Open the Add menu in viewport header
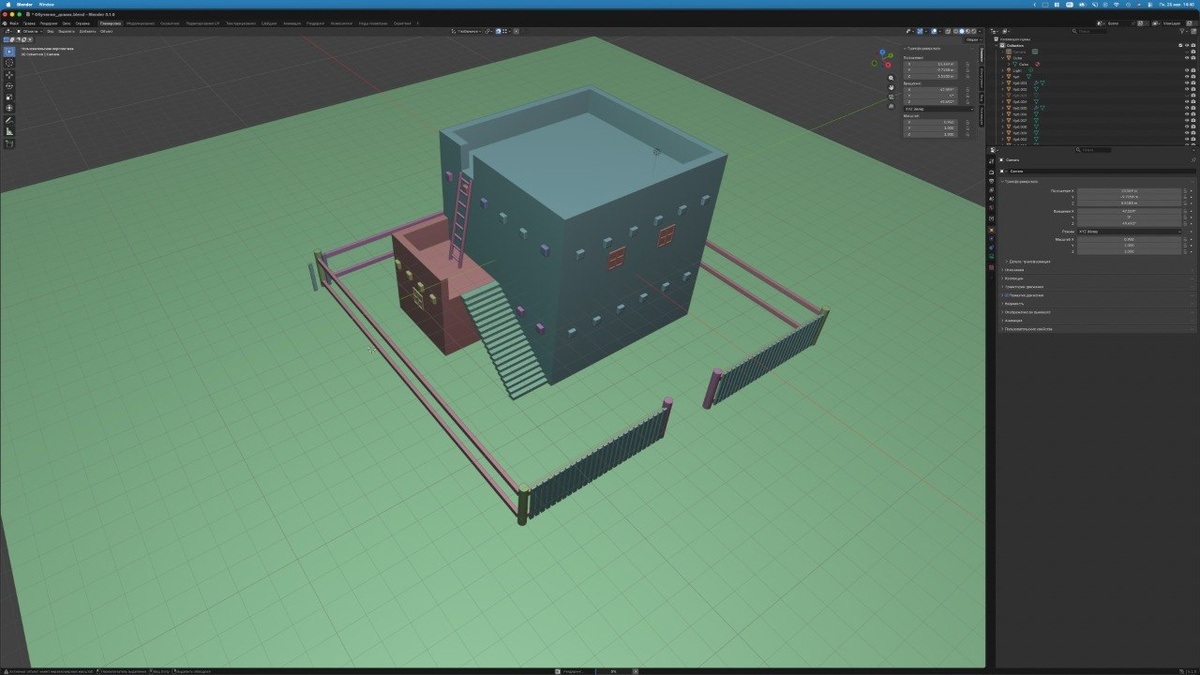 click(87, 31)
